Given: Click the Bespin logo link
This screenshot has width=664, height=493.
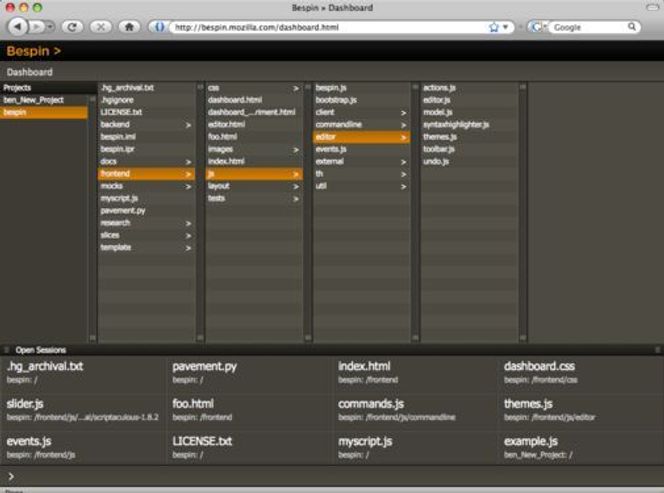Looking at the screenshot, I should point(33,51).
